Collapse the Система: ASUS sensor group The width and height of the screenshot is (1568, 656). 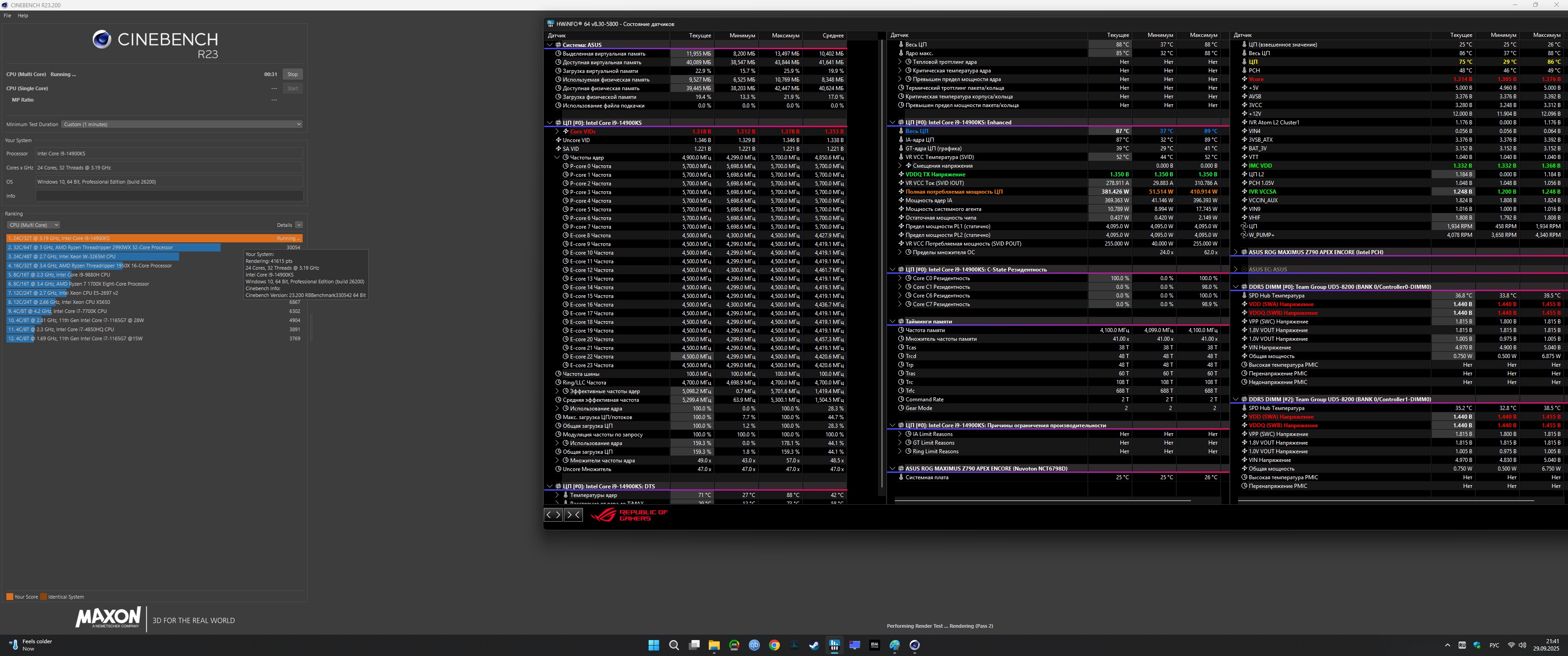click(550, 45)
